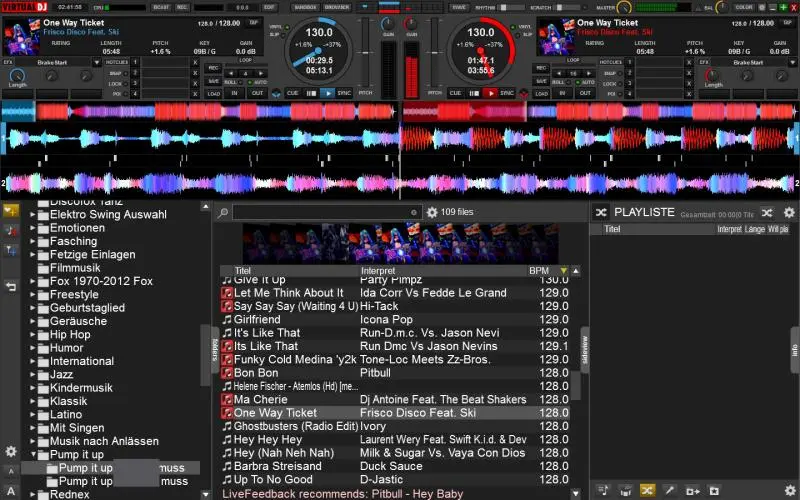
Task: Open the sidebar settings gear icon
Action: (11, 452)
